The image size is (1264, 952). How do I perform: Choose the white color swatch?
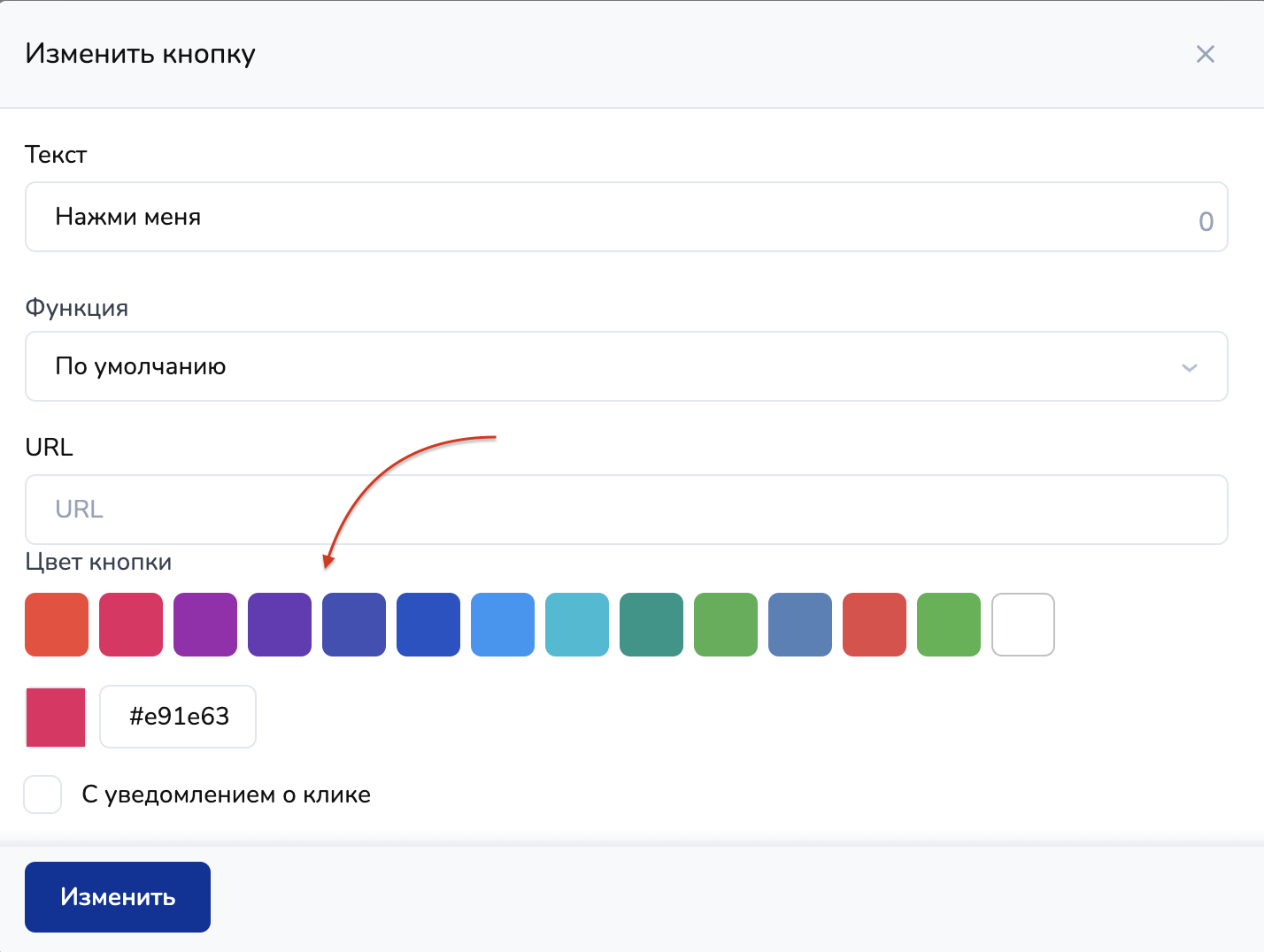point(1023,625)
